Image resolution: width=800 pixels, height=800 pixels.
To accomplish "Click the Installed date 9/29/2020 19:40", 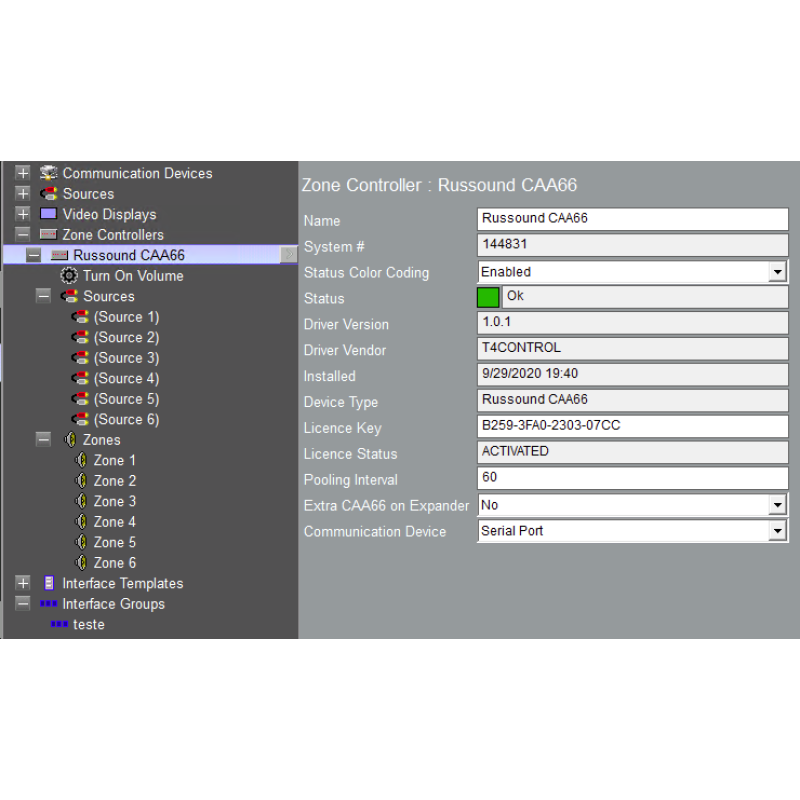I will pos(633,374).
